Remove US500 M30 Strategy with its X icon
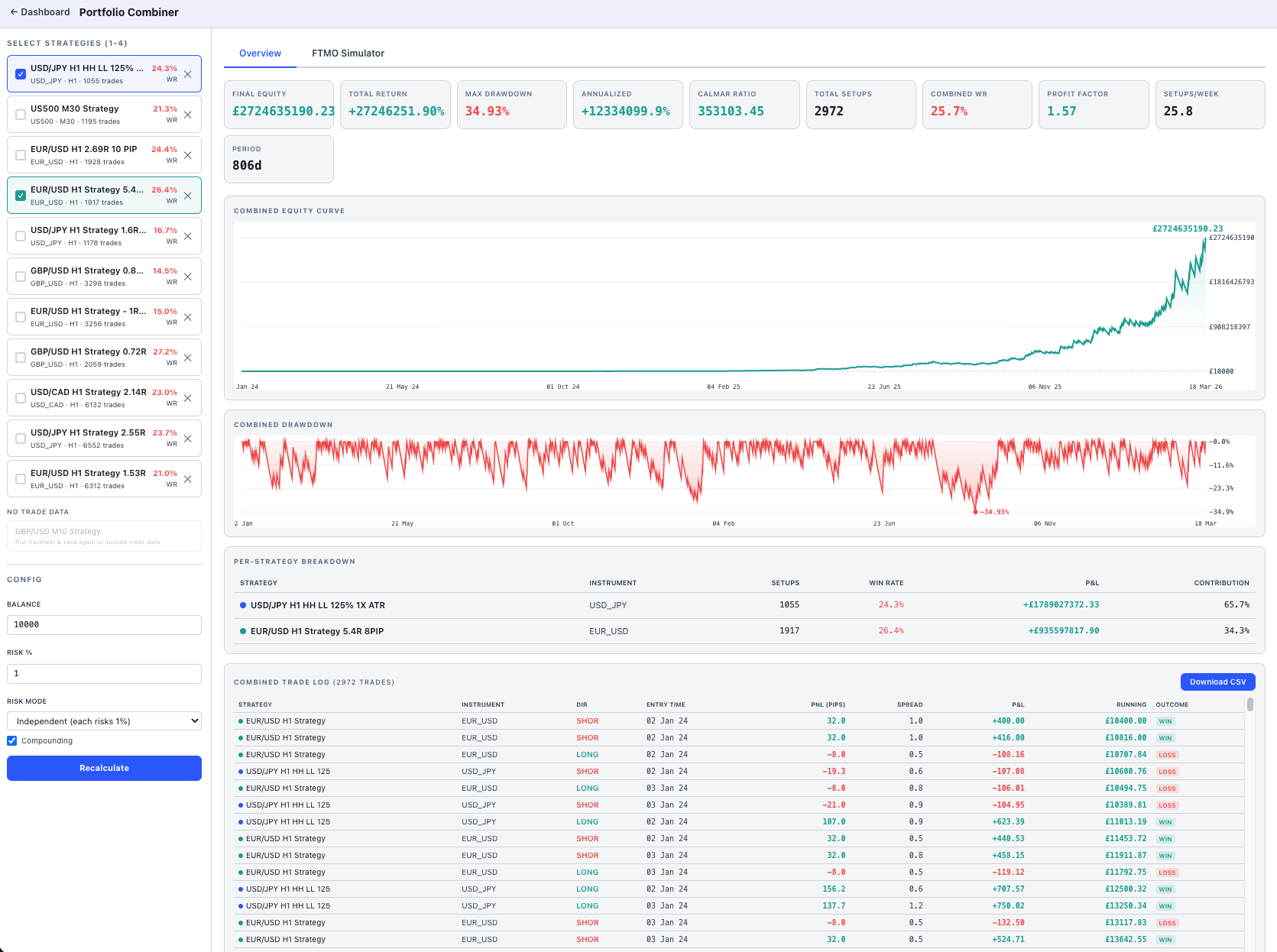1277x952 pixels. coord(188,114)
